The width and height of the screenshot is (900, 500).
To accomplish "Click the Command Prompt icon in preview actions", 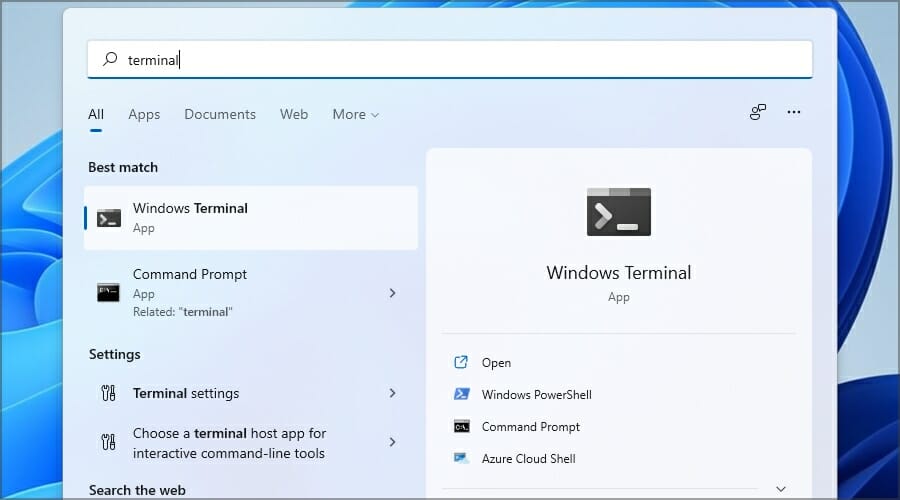I will click(x=461, y=427).
